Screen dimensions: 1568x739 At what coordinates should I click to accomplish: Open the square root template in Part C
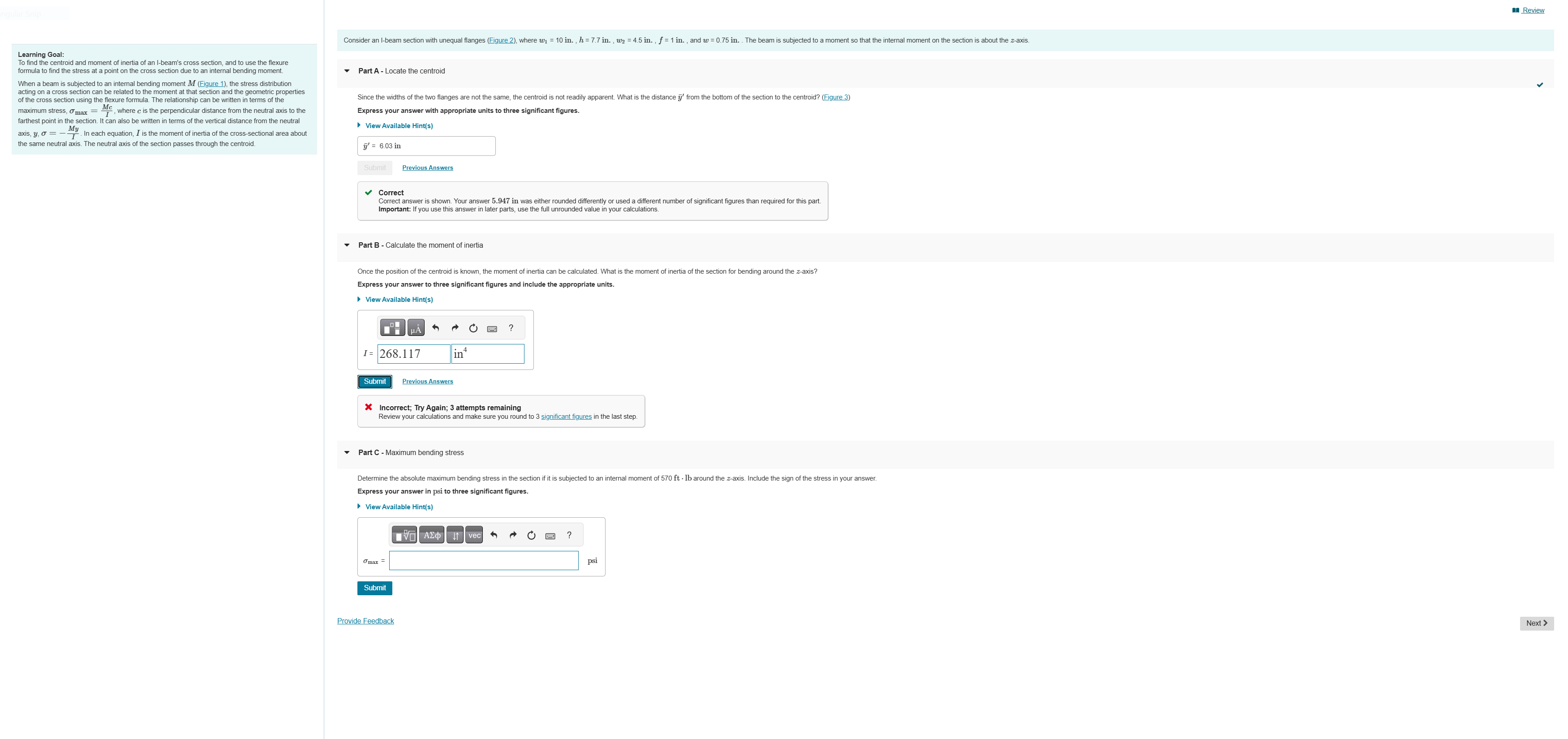[x=404, y=535]
